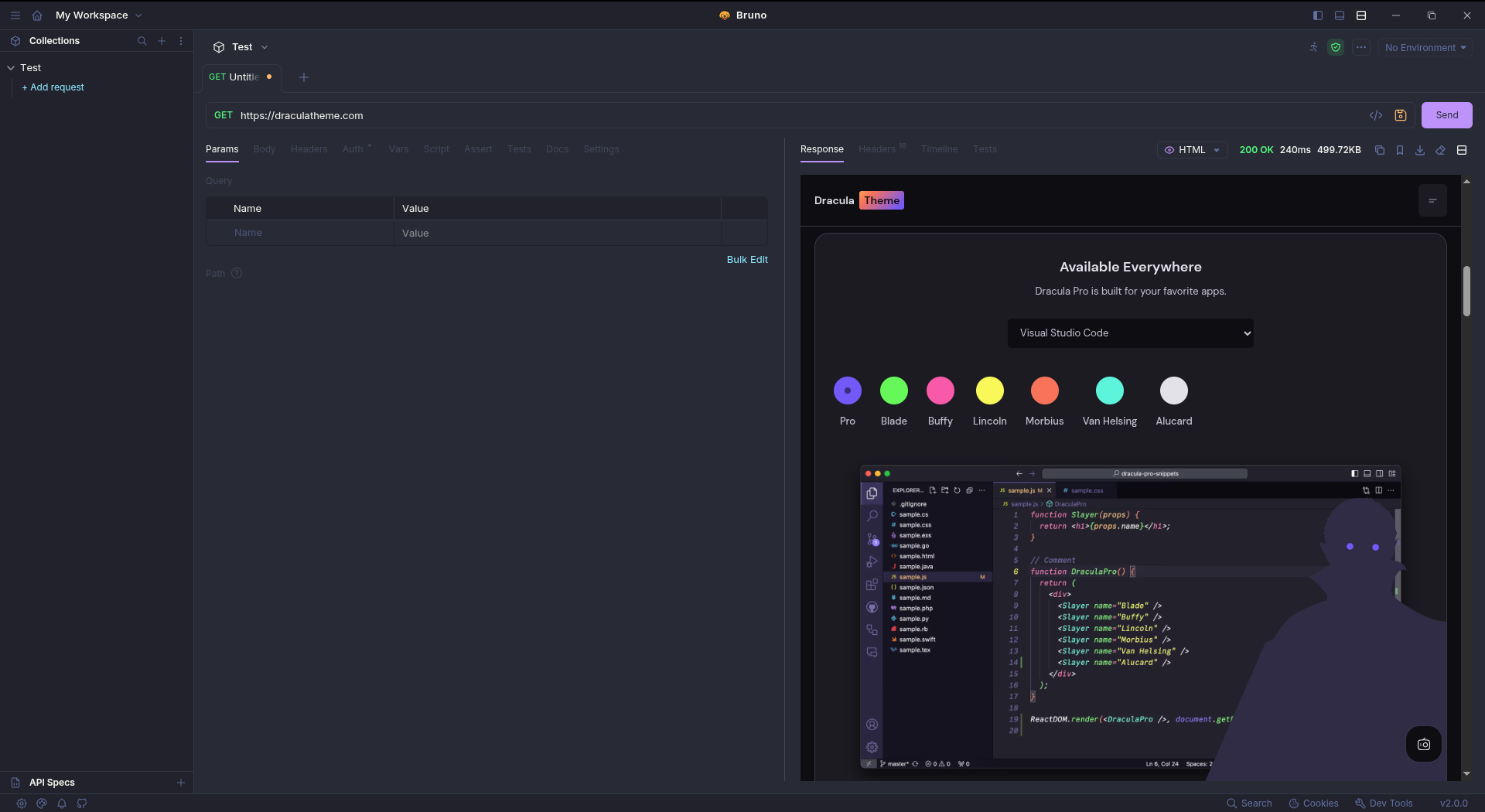Click the response preview scrollbar thumb
The height and width of the screenshot is (812, 1485).
point(1466,292)
